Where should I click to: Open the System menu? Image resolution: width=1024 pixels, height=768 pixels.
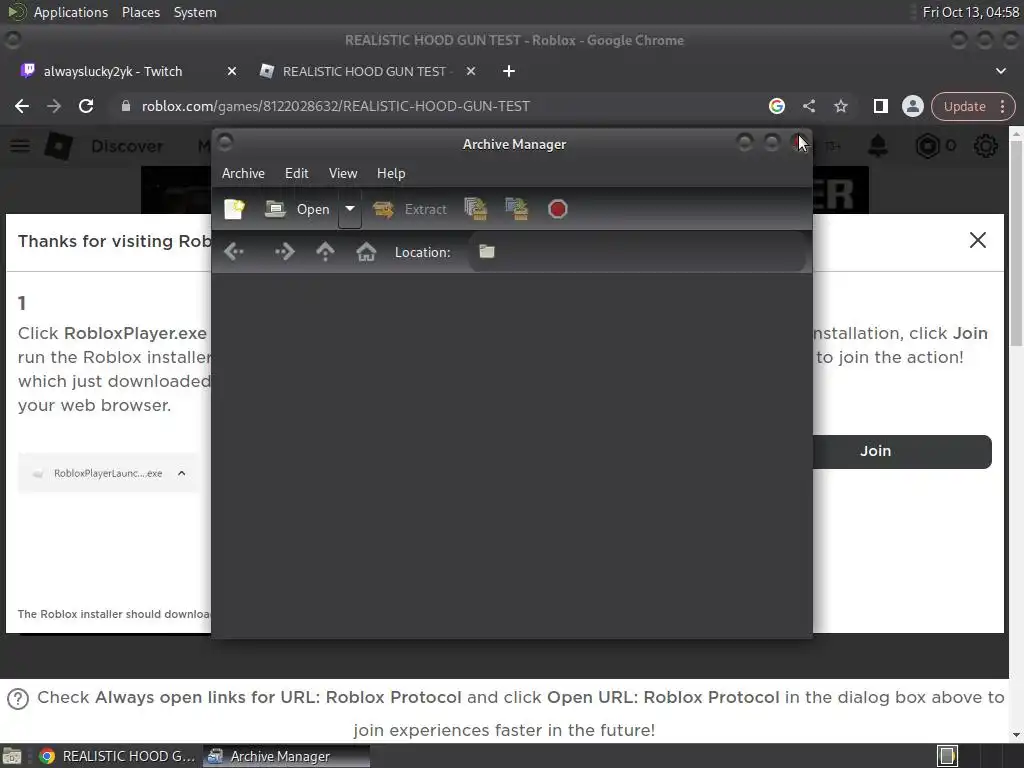pyautogui.click(x=195, y=12)
